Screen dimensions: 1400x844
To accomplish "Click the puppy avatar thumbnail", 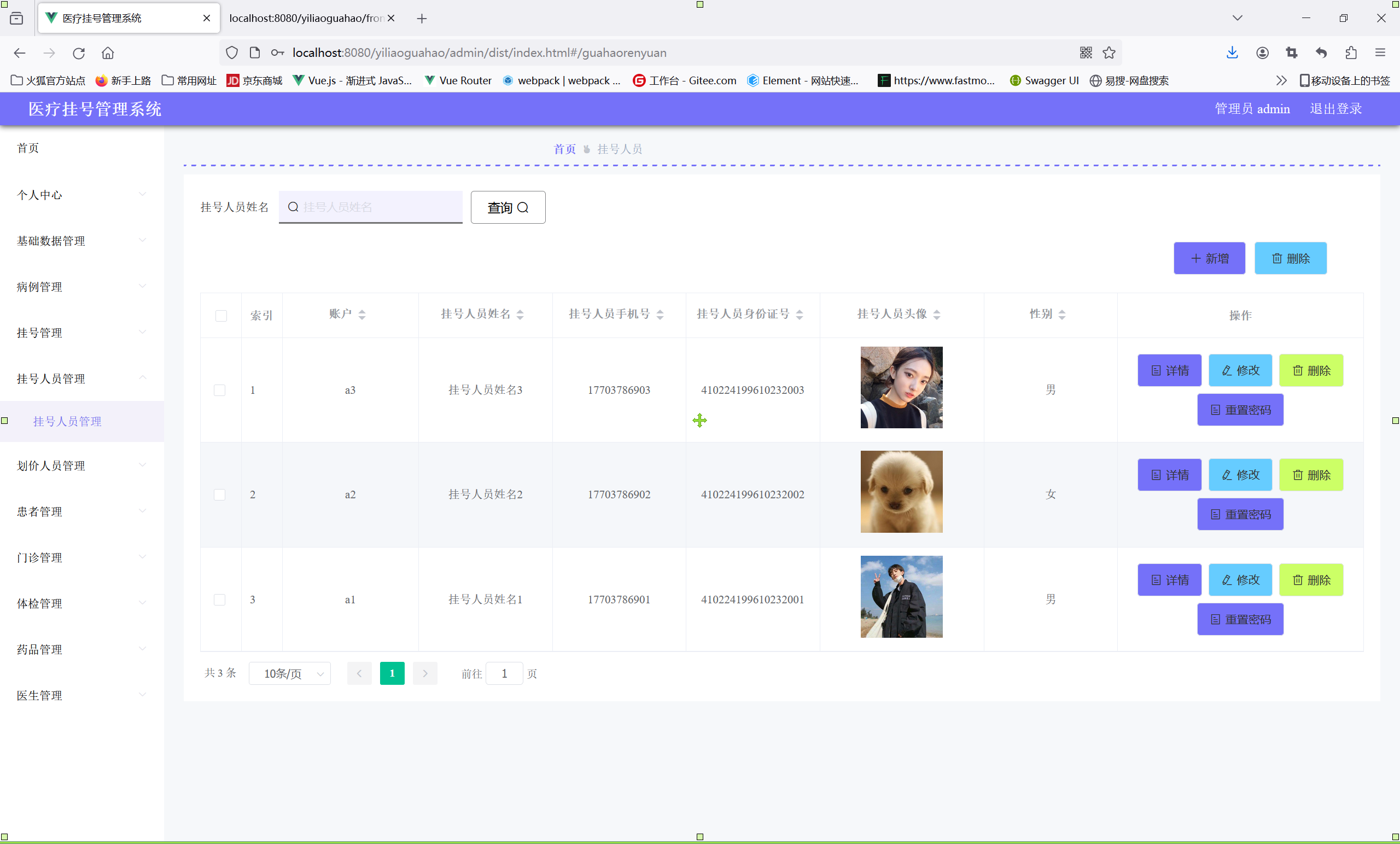I will click(x=901, y=492).
